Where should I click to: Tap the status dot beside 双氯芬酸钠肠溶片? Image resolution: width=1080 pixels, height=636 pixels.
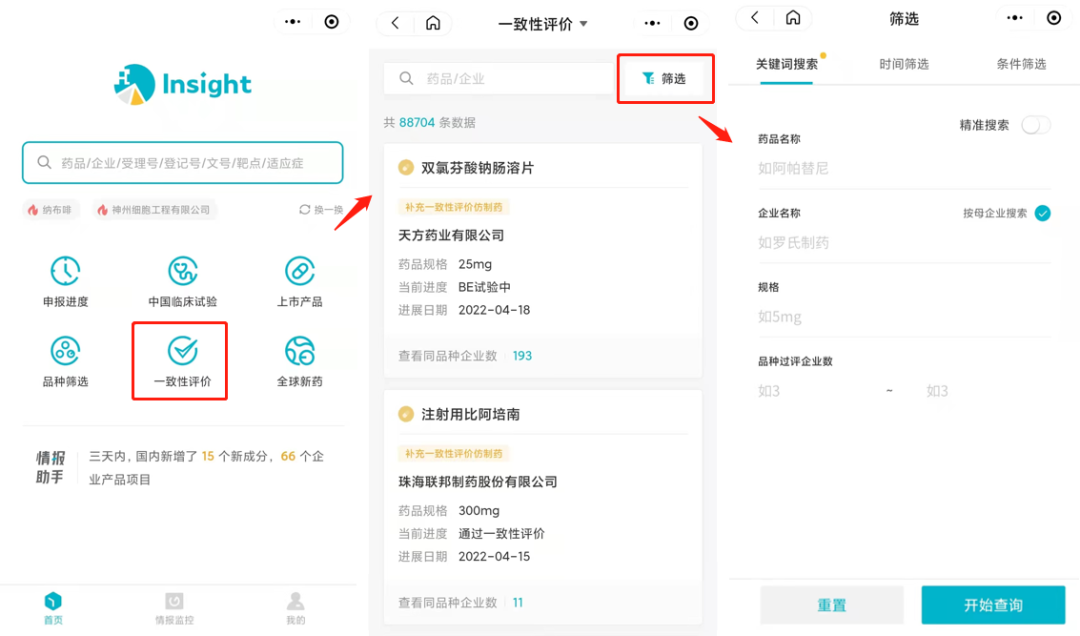[406, 167]
